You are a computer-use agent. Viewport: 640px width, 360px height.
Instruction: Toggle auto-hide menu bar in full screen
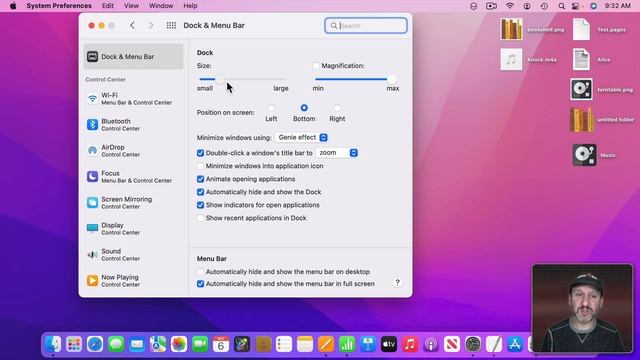tap(200, 284)
